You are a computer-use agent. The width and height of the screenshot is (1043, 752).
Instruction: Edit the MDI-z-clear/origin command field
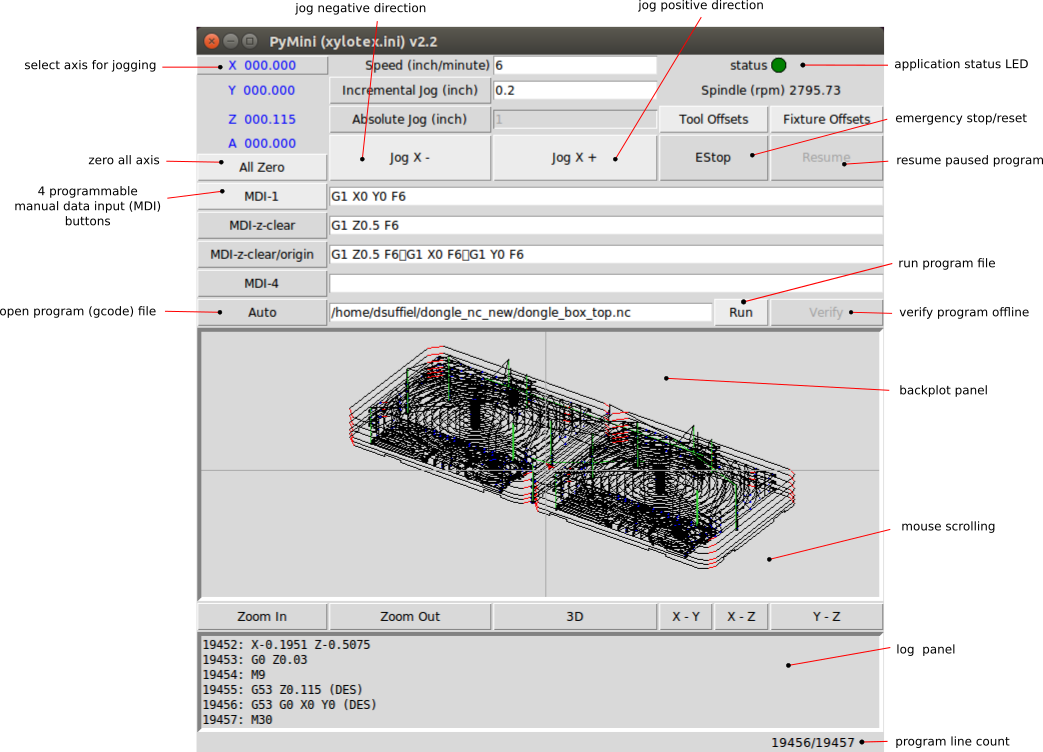(606, 255)
